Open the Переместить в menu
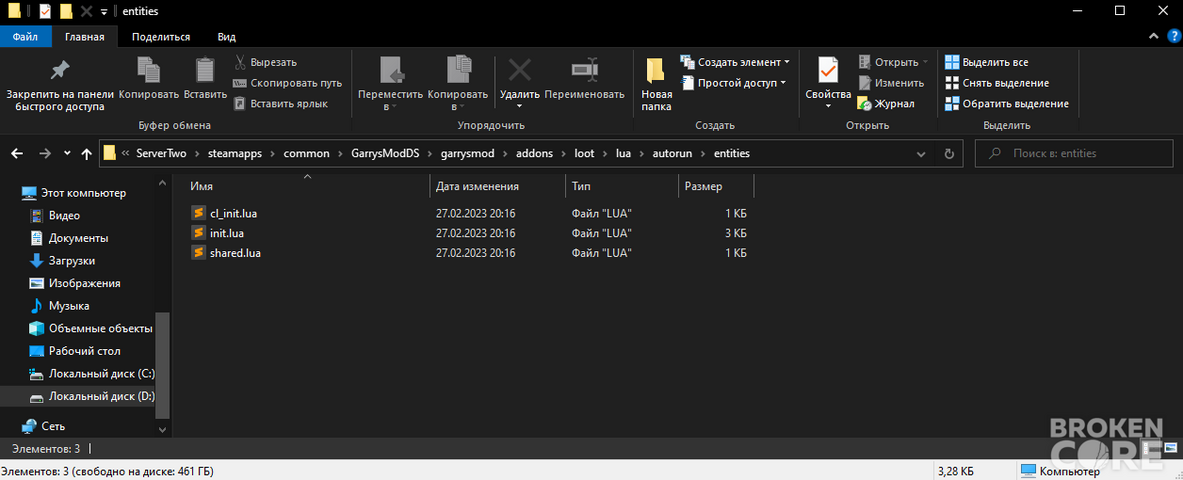This screenshot has width=1183, height=480. [x=390, y=85]
